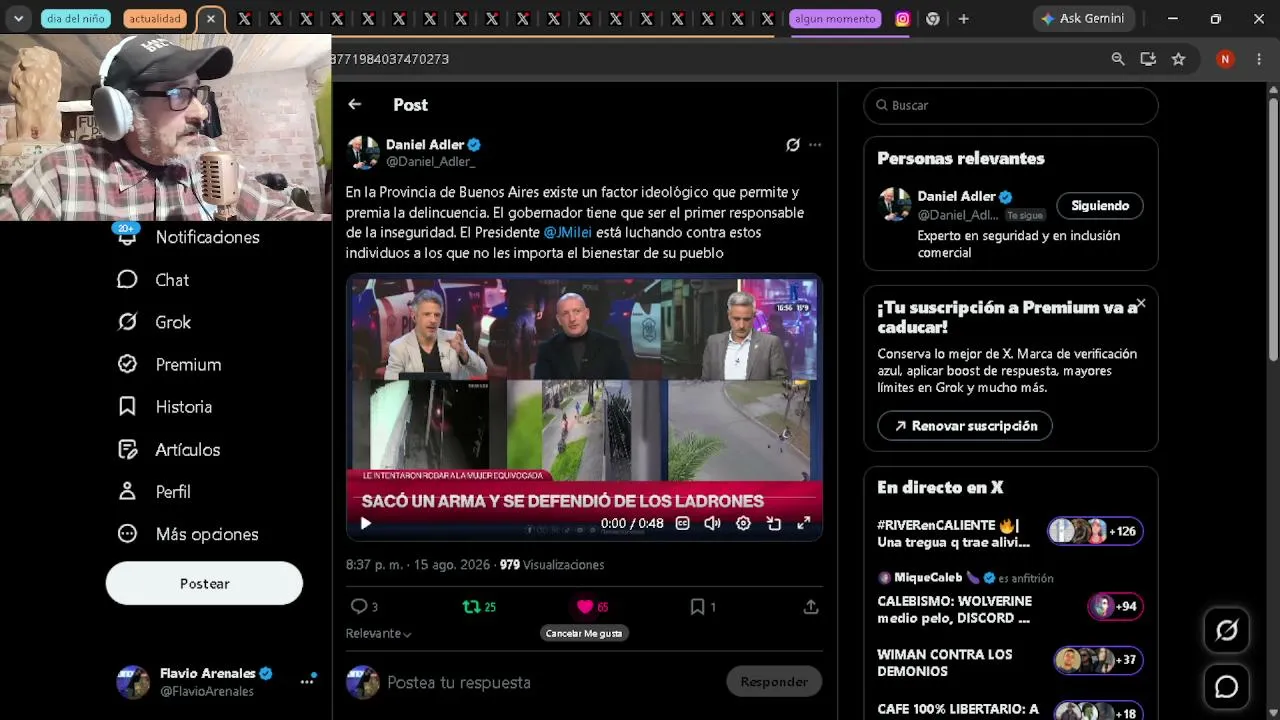Image resolution: width=1280 pixels, height=720 pixels.
Task: Open Historia in sidebar
Action: (x=165, y=407)
